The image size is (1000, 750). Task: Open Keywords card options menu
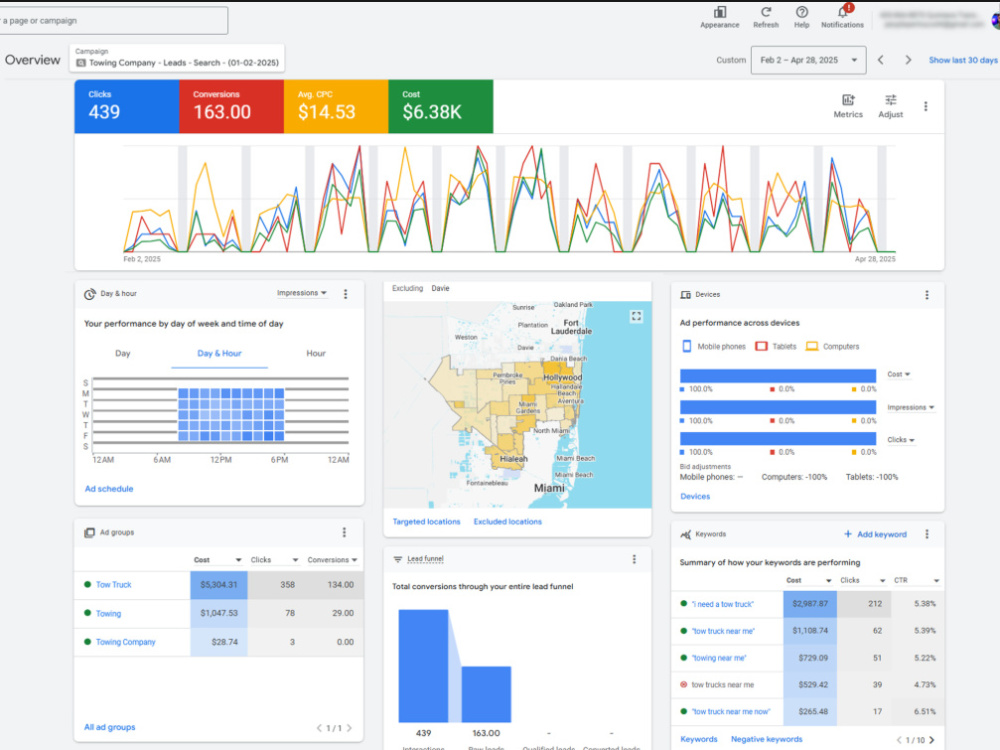pos(927,534)
